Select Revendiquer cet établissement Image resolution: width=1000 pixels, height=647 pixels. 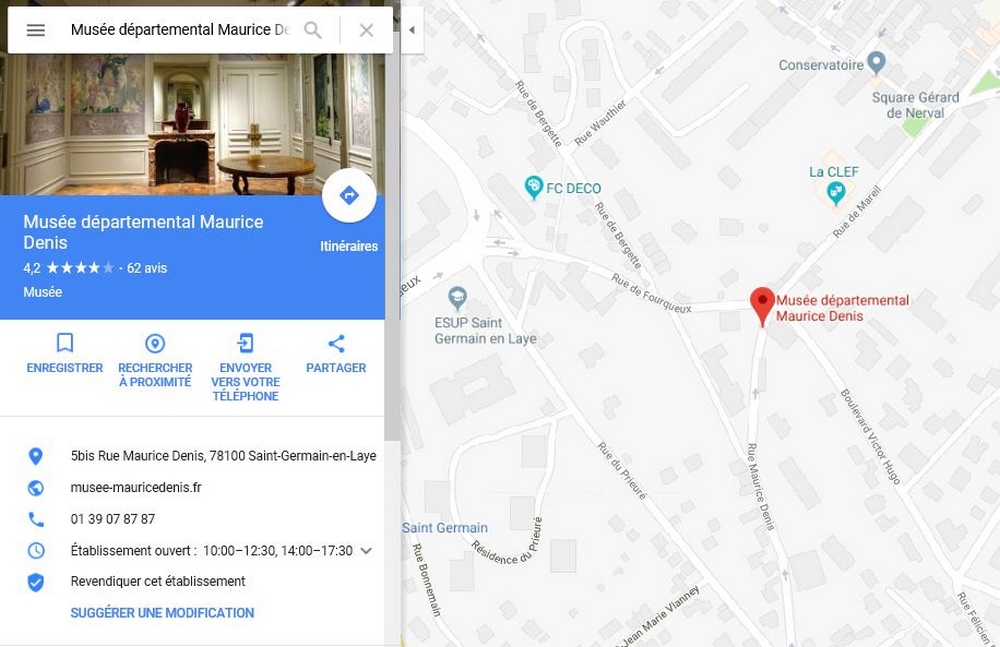pyautogui.click(x=158, y=581)
